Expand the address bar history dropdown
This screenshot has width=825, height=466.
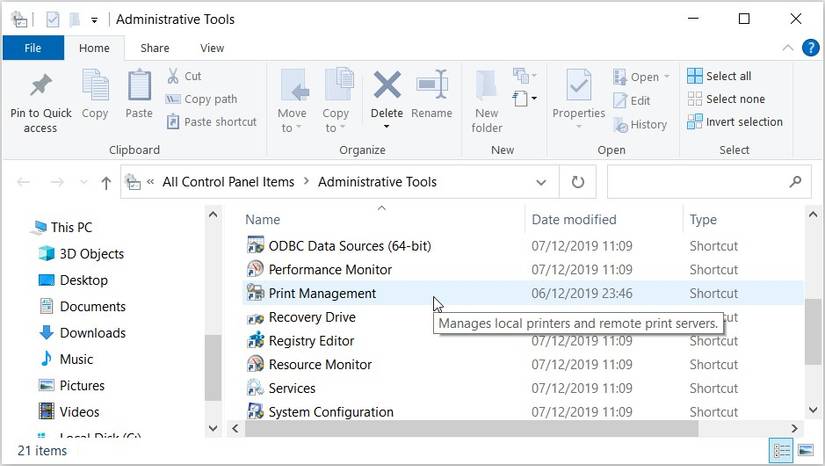point(541,183)
